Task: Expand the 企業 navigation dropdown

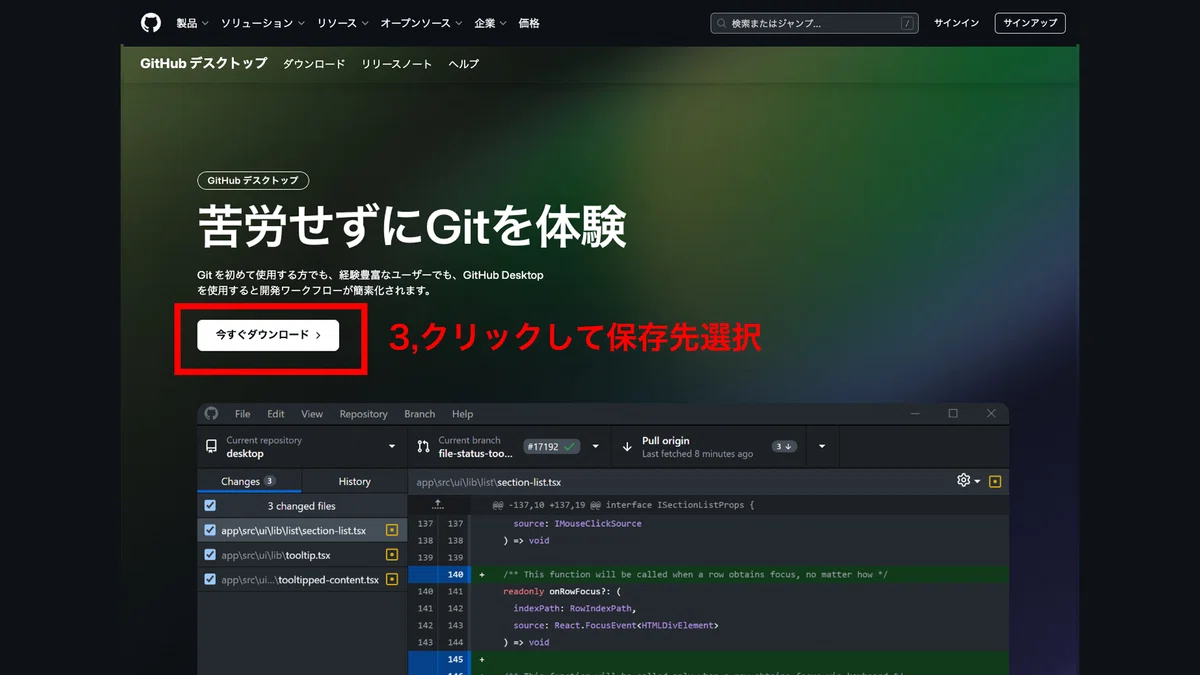Action: (491, 23)
